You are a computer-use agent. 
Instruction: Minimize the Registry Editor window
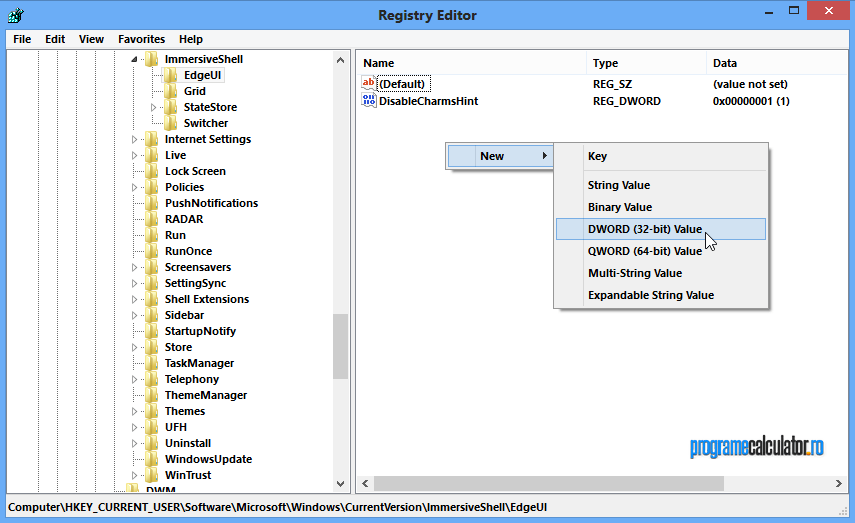[x=769, y=11]
